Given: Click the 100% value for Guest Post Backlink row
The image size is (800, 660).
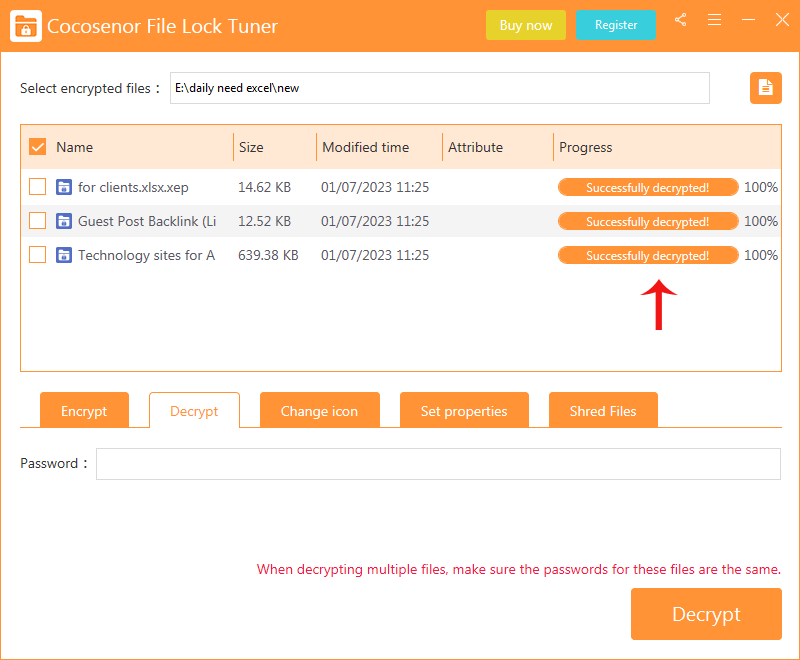Looking at the screenshot, I should tap(761, 221).
